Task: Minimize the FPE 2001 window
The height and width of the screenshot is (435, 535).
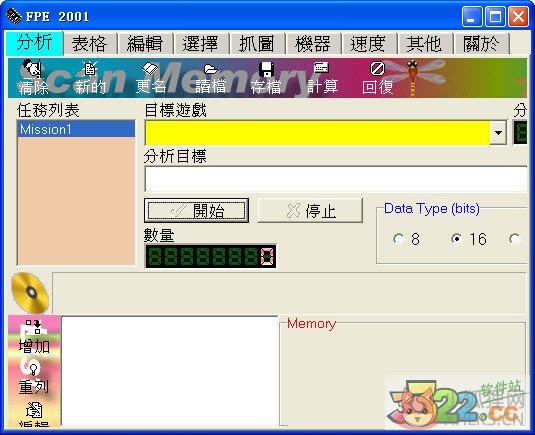Action: tap(472, 16)
